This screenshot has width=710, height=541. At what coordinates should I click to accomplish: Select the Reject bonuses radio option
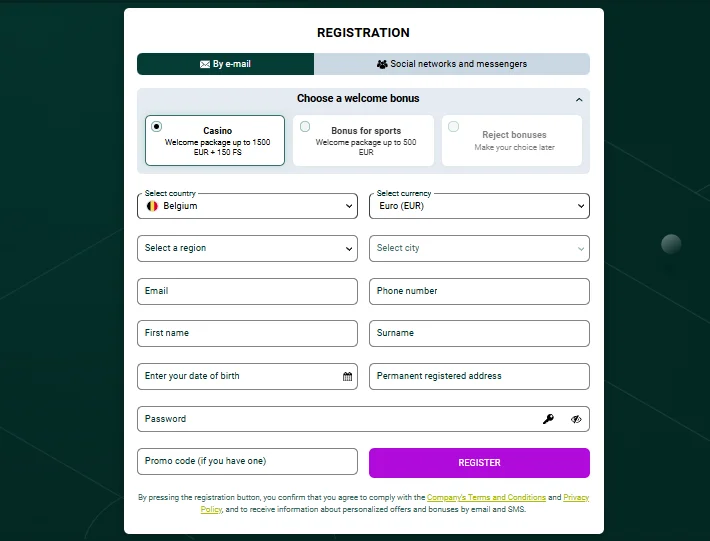click(x=454, y=127)
